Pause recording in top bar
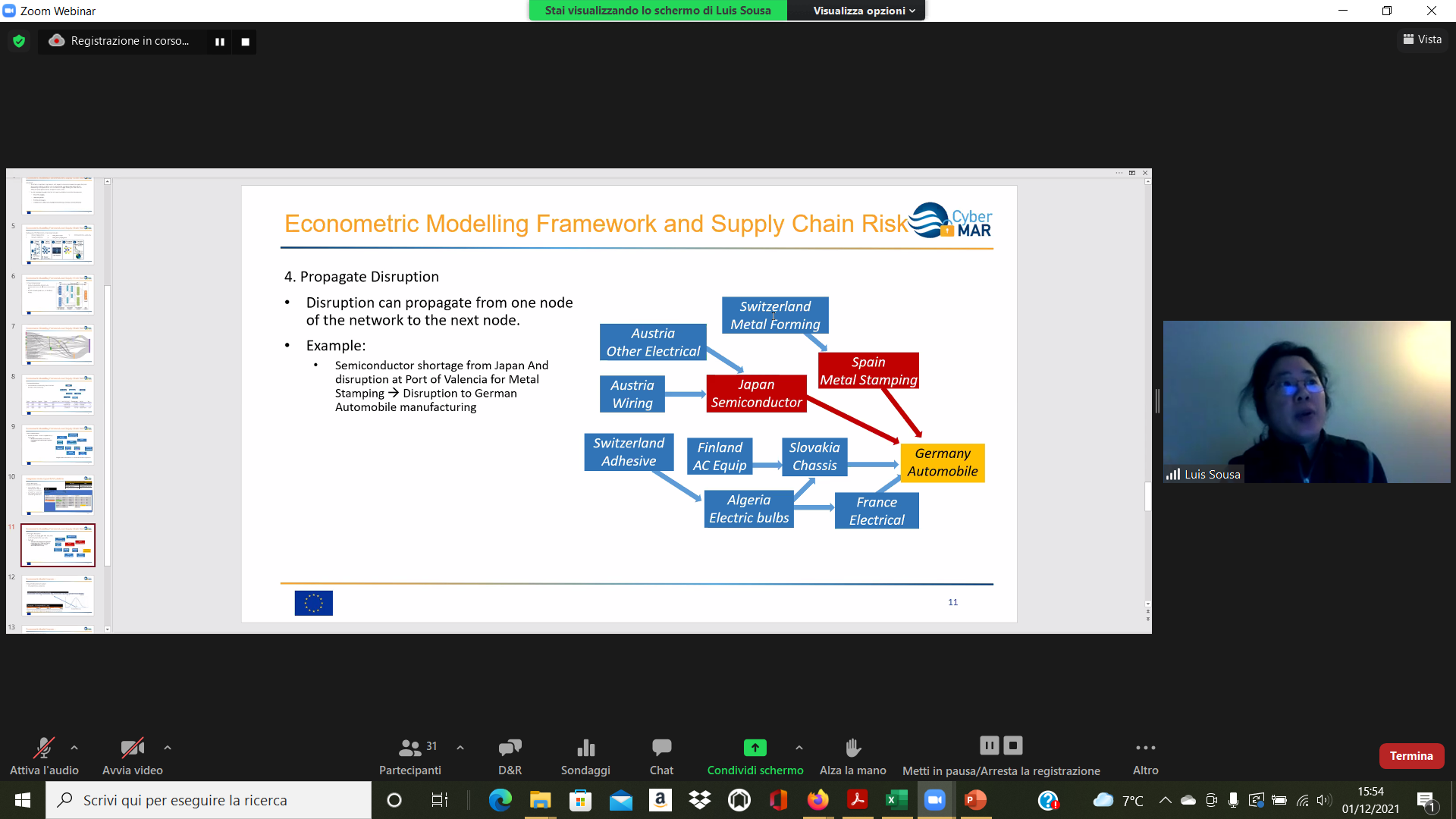This screenshot has width=1456, height=819. tap(220, 42)
